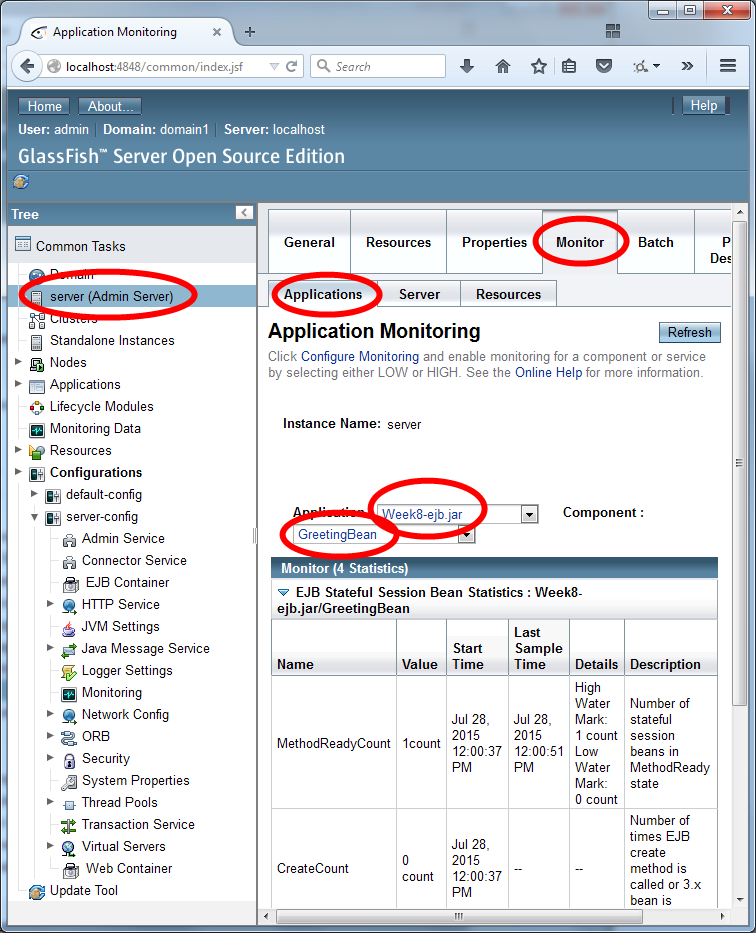This screenshot has width=756, height=933.
Task: Collapse the EJB Stateful Session Bean Statistics section
Action: pos(283,593)
